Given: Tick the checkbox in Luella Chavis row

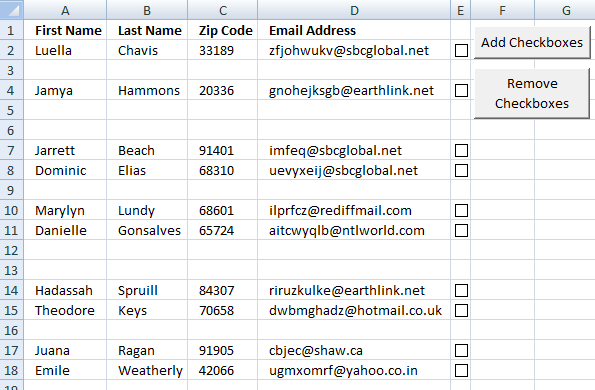Looking at the screenshot, I should pos(461,50).
